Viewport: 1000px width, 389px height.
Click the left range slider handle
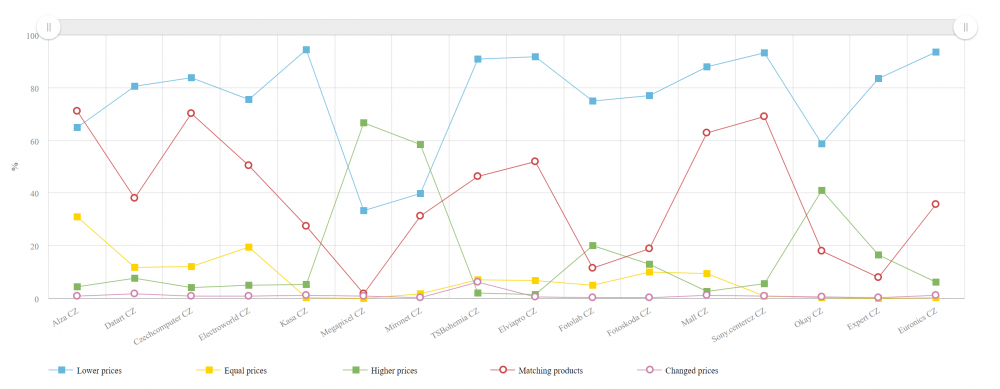(49, 27)
